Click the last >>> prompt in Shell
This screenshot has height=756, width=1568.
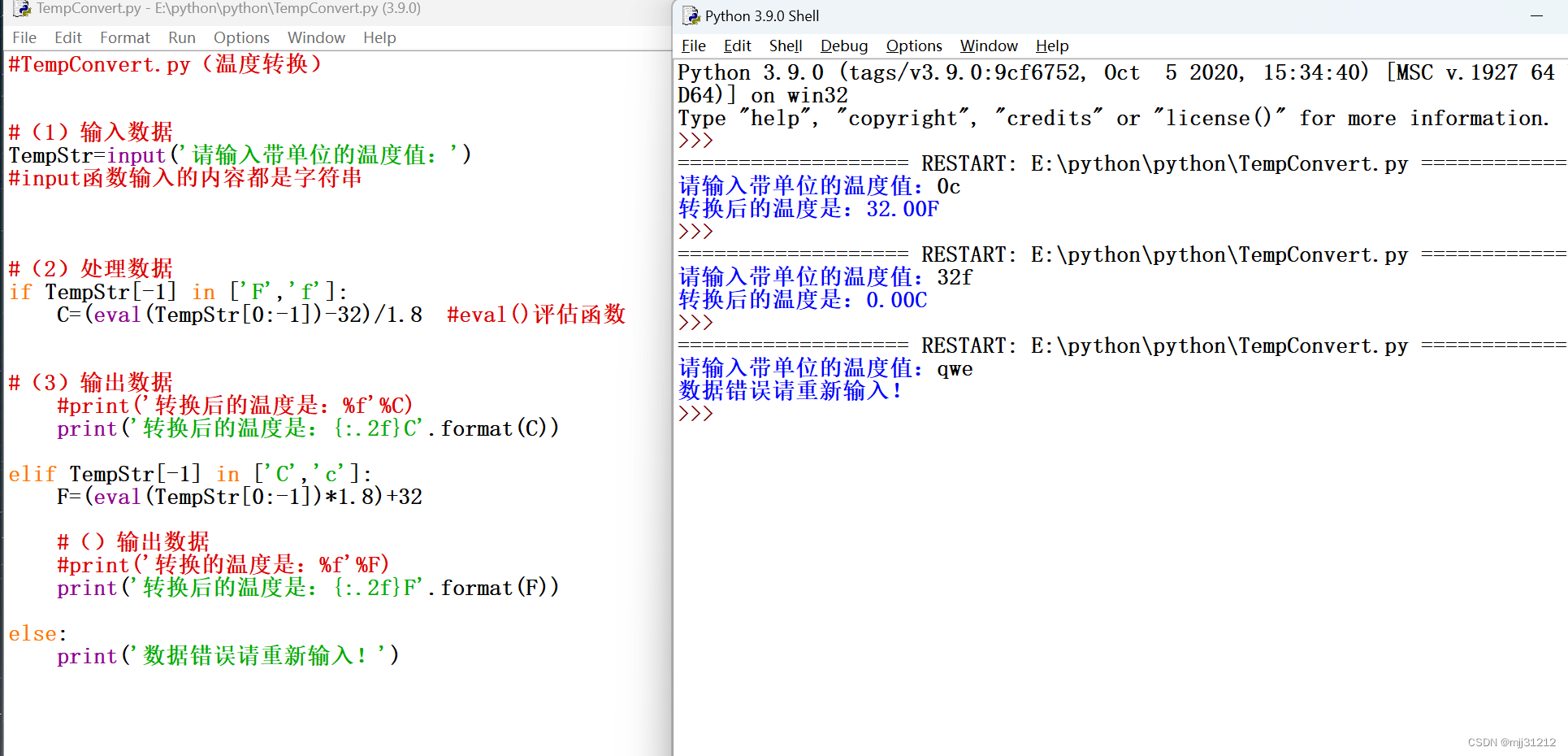pyautogui.click(x=695, y=414)
